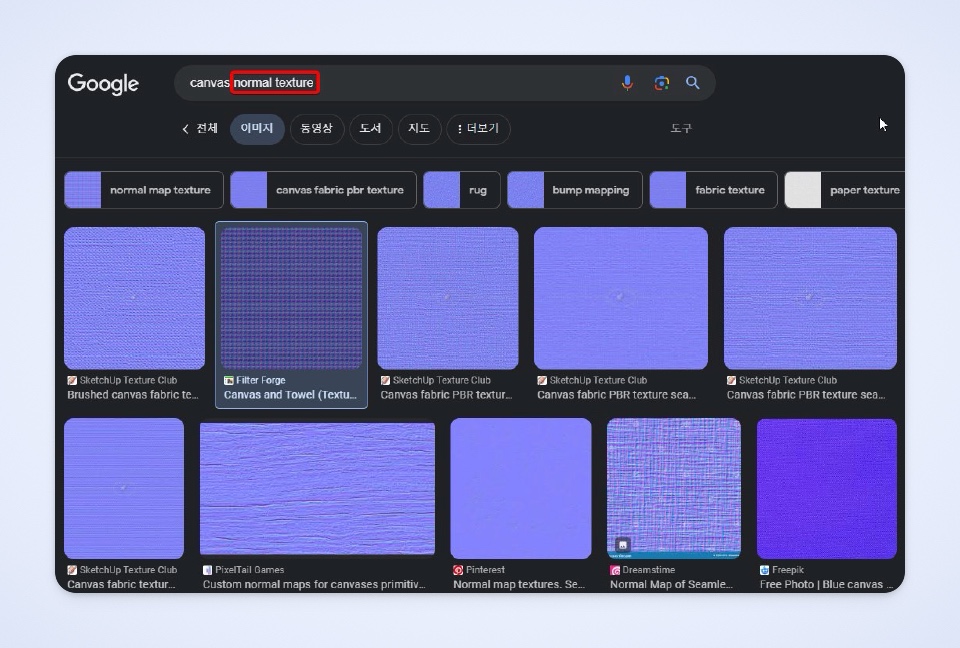Open Google Lens image search
This screenshot has height=648, width=960.
coord(661,83)
